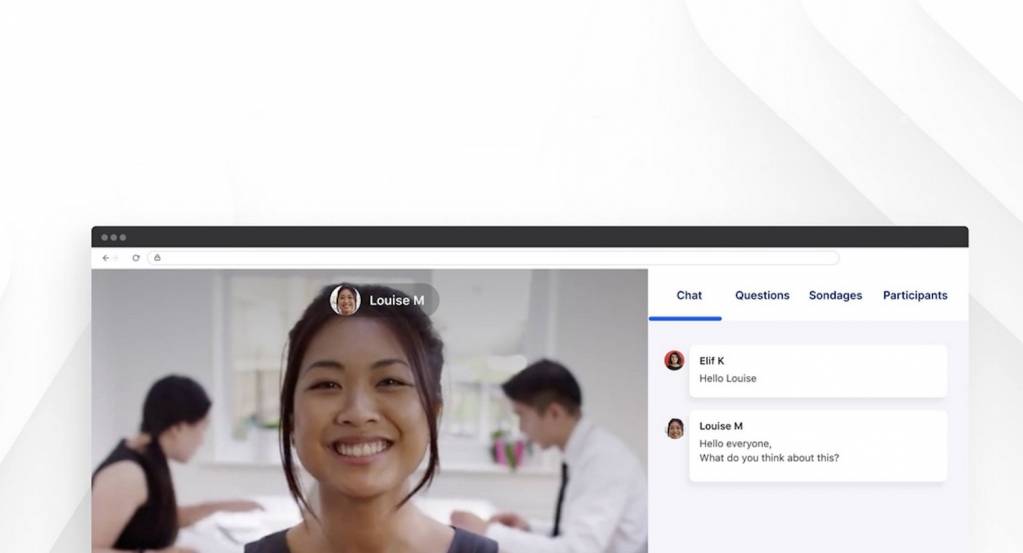Open the Questions tab
This screenshot has width=1023, height=553.
point(762,295)
